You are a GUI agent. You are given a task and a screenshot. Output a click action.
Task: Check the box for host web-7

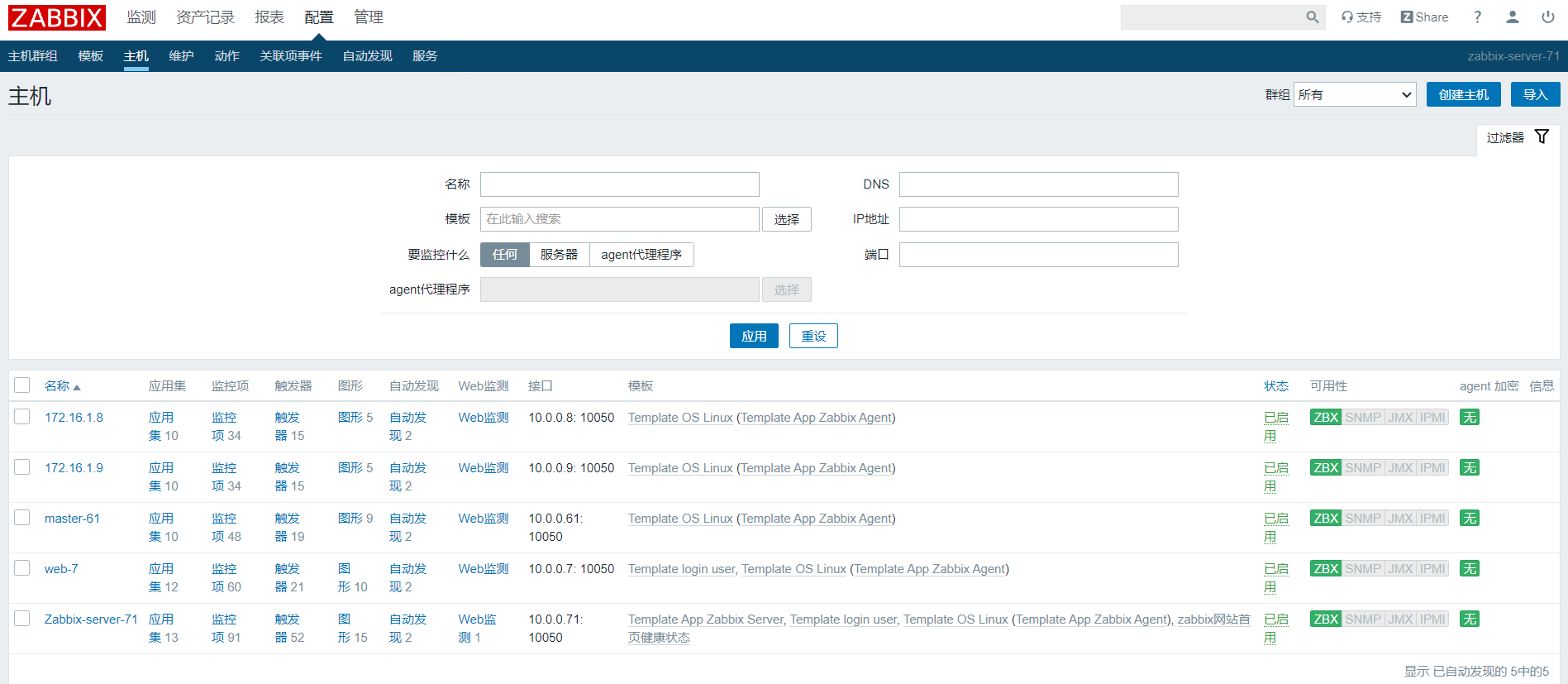click(x=22, y=568)
